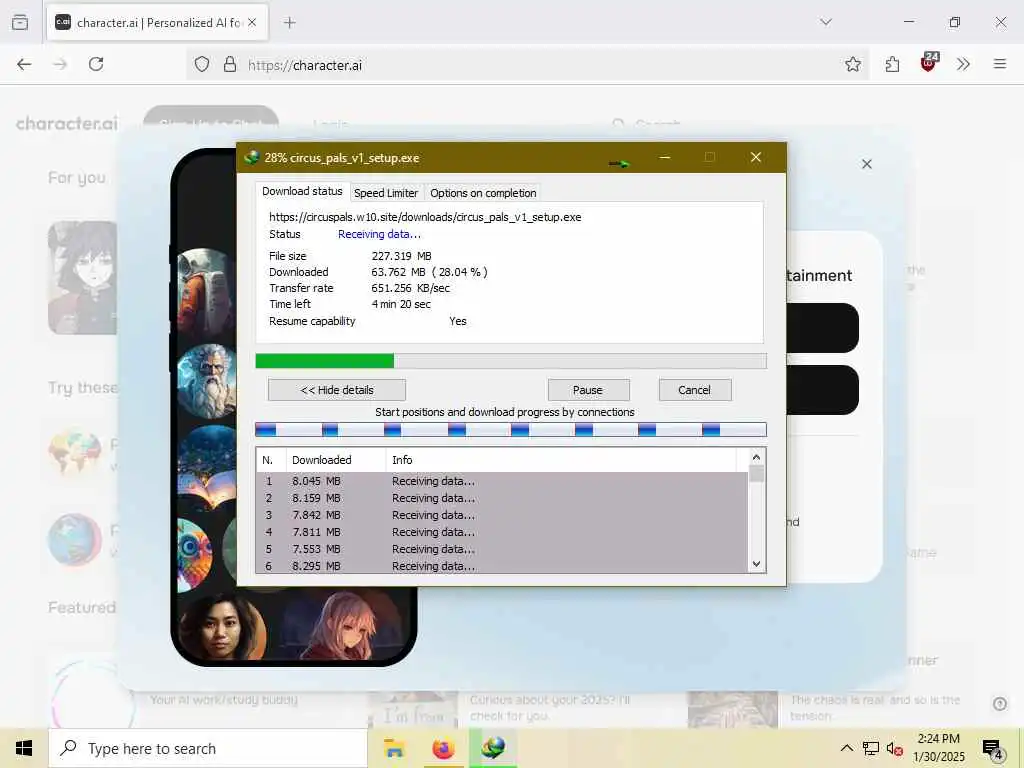This screenshot has width=1024, height=768.
Task: Click the connections progress segment bar
Action: (x=511, y=430)
